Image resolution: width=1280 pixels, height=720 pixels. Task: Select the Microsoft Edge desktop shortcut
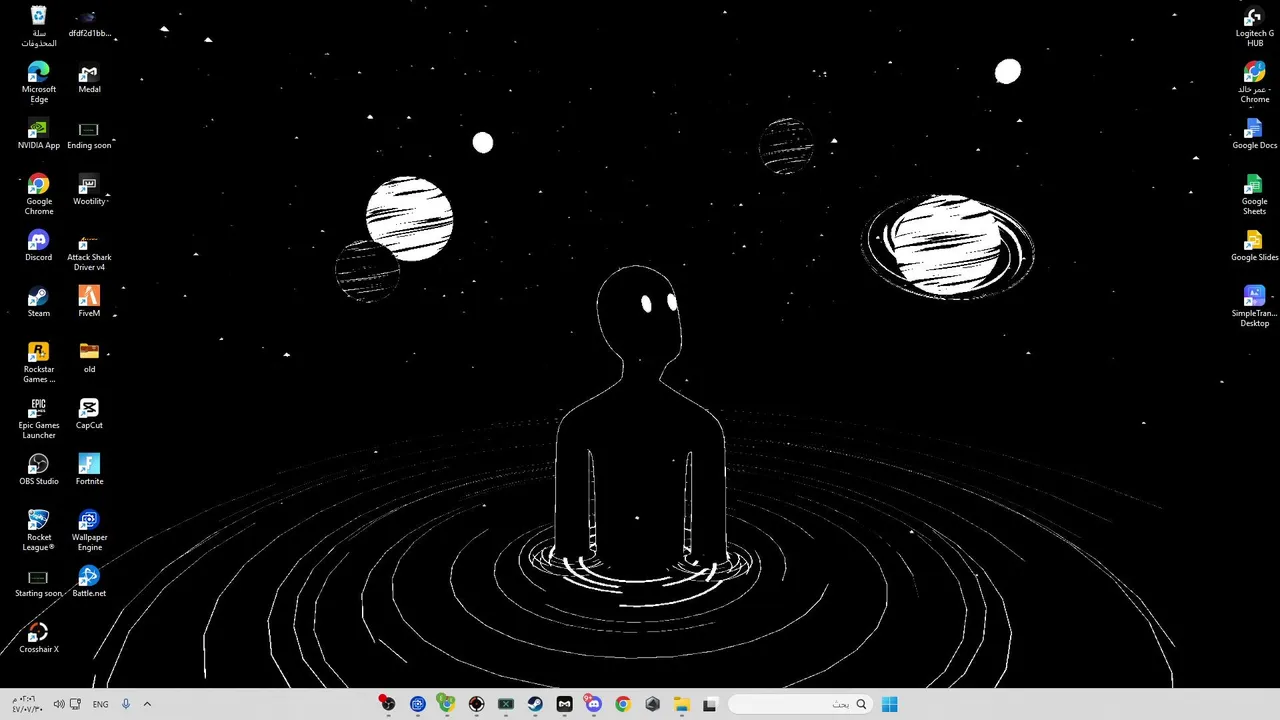pos(38,83)
